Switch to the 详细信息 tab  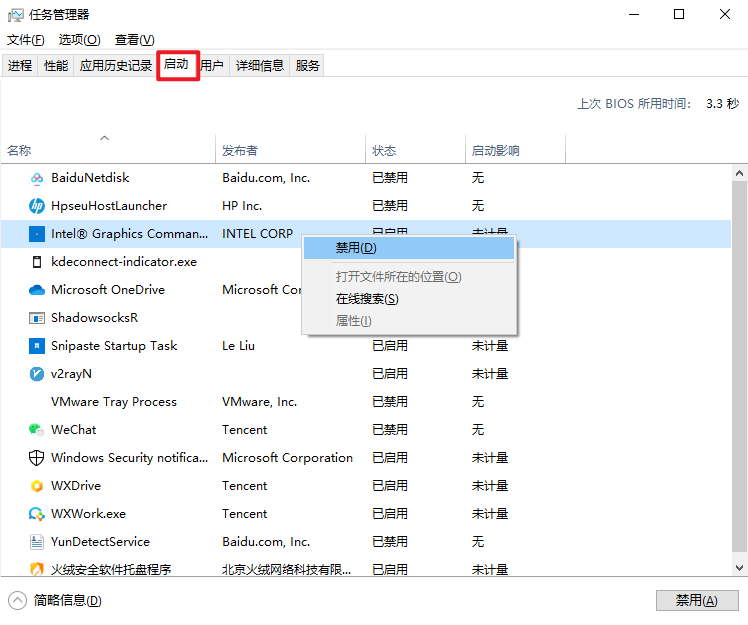click(260, 65)
